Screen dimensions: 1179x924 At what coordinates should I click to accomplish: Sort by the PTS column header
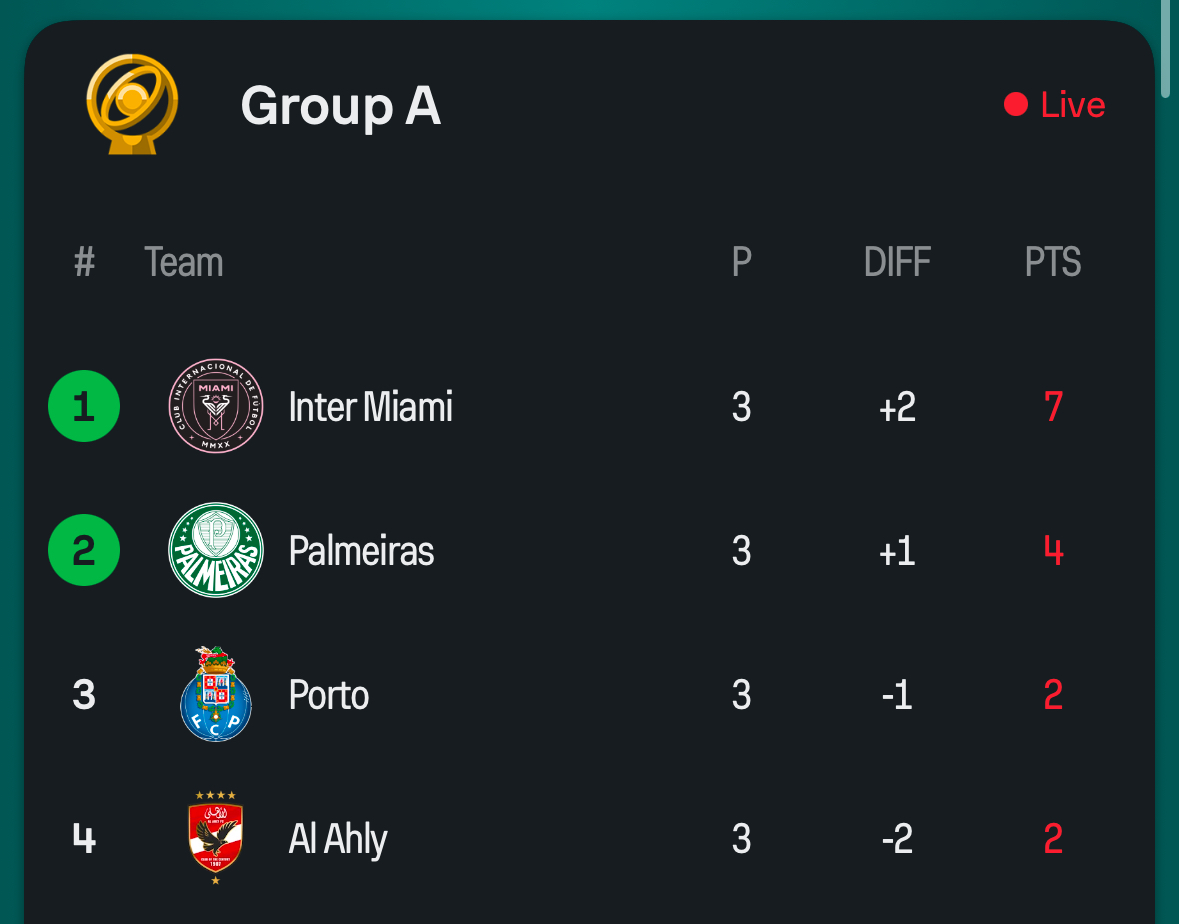[x=1053, y=262]
